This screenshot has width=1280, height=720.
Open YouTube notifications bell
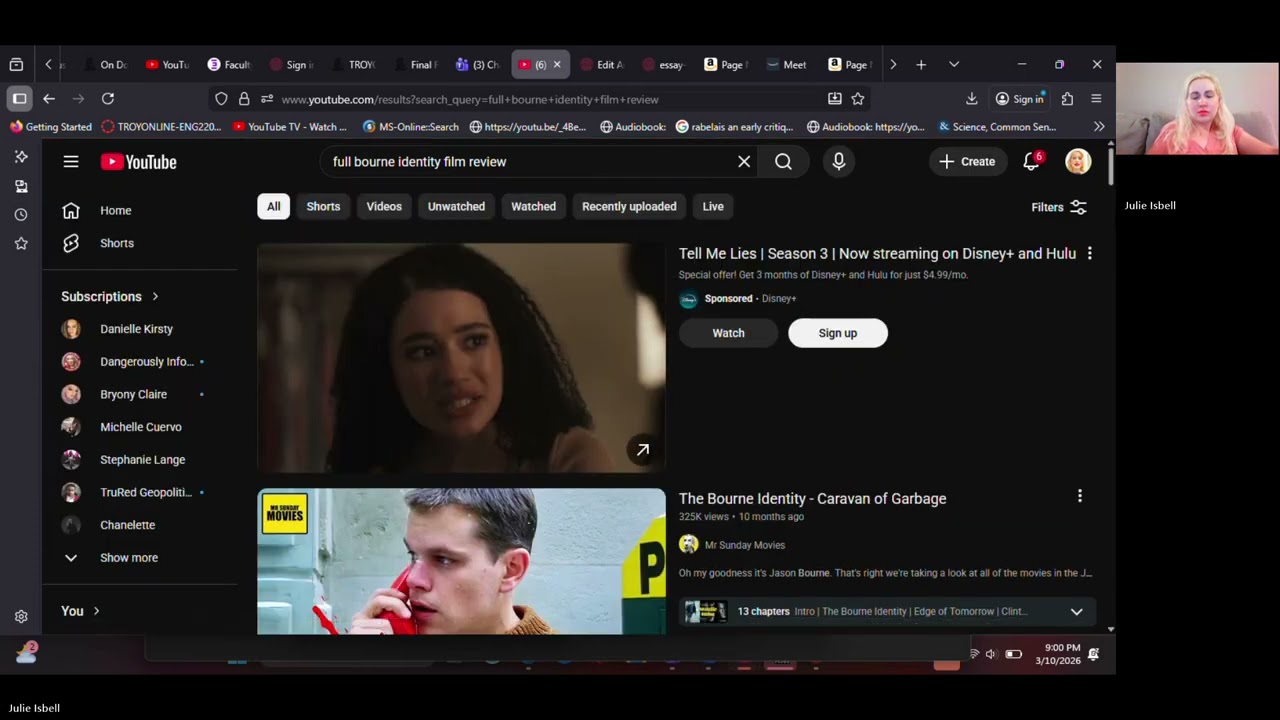(x=1032, y=162)
